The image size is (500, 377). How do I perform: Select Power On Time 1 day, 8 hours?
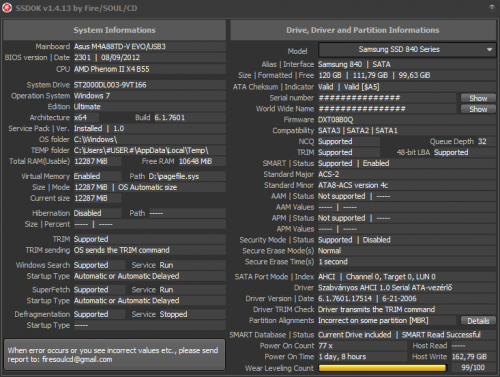(x=342, y=357)
